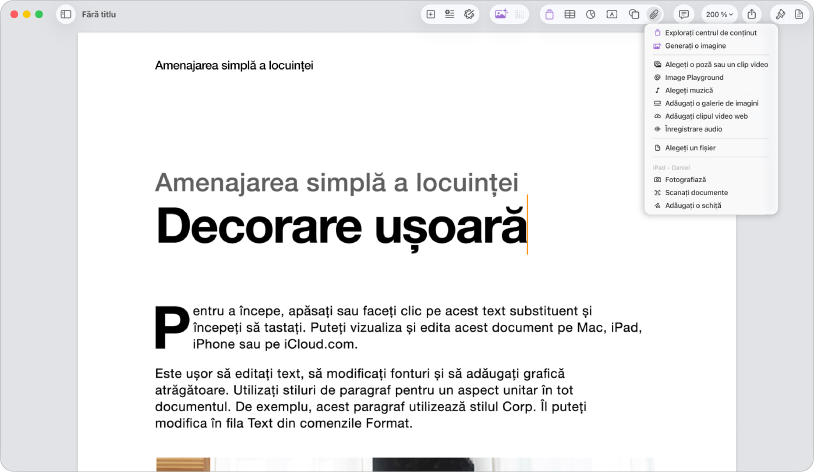This screenshot has height=473, width=814.
Task: Click the paragraph starting entru a începe
Action: click(417, 328)
